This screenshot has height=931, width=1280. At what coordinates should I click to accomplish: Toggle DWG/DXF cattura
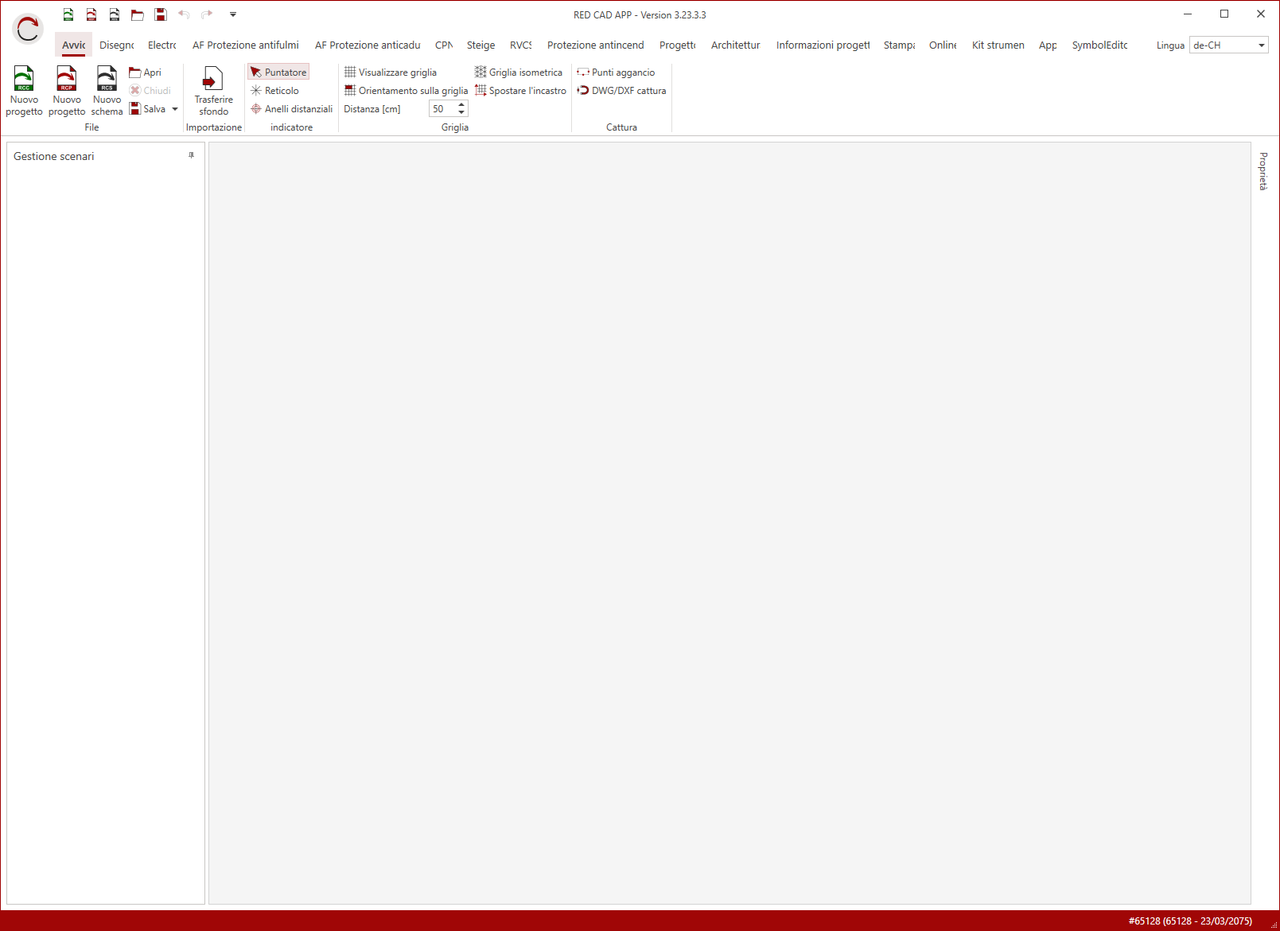(622, 91)
